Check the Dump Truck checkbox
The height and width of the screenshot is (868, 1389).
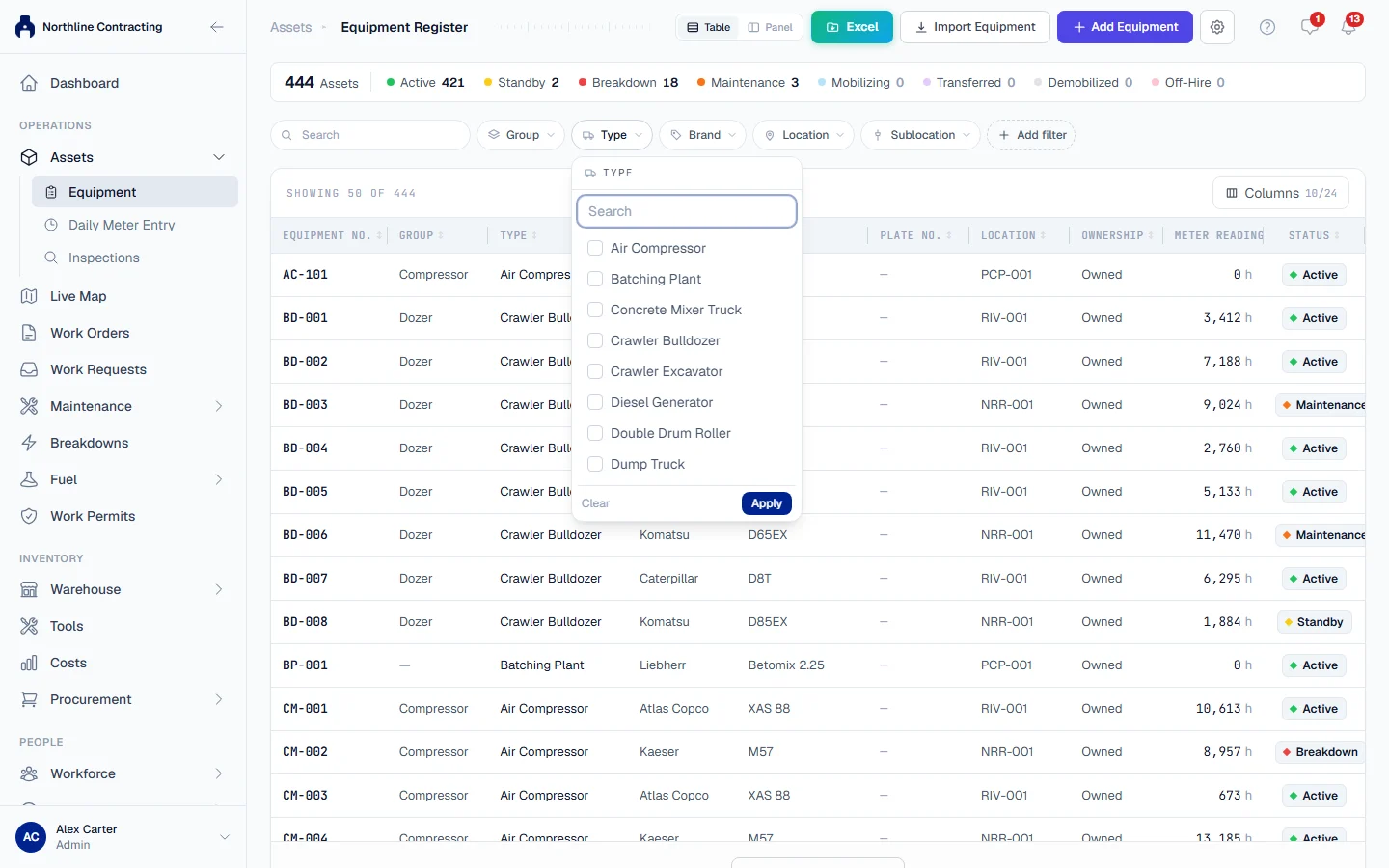[595, 464]
